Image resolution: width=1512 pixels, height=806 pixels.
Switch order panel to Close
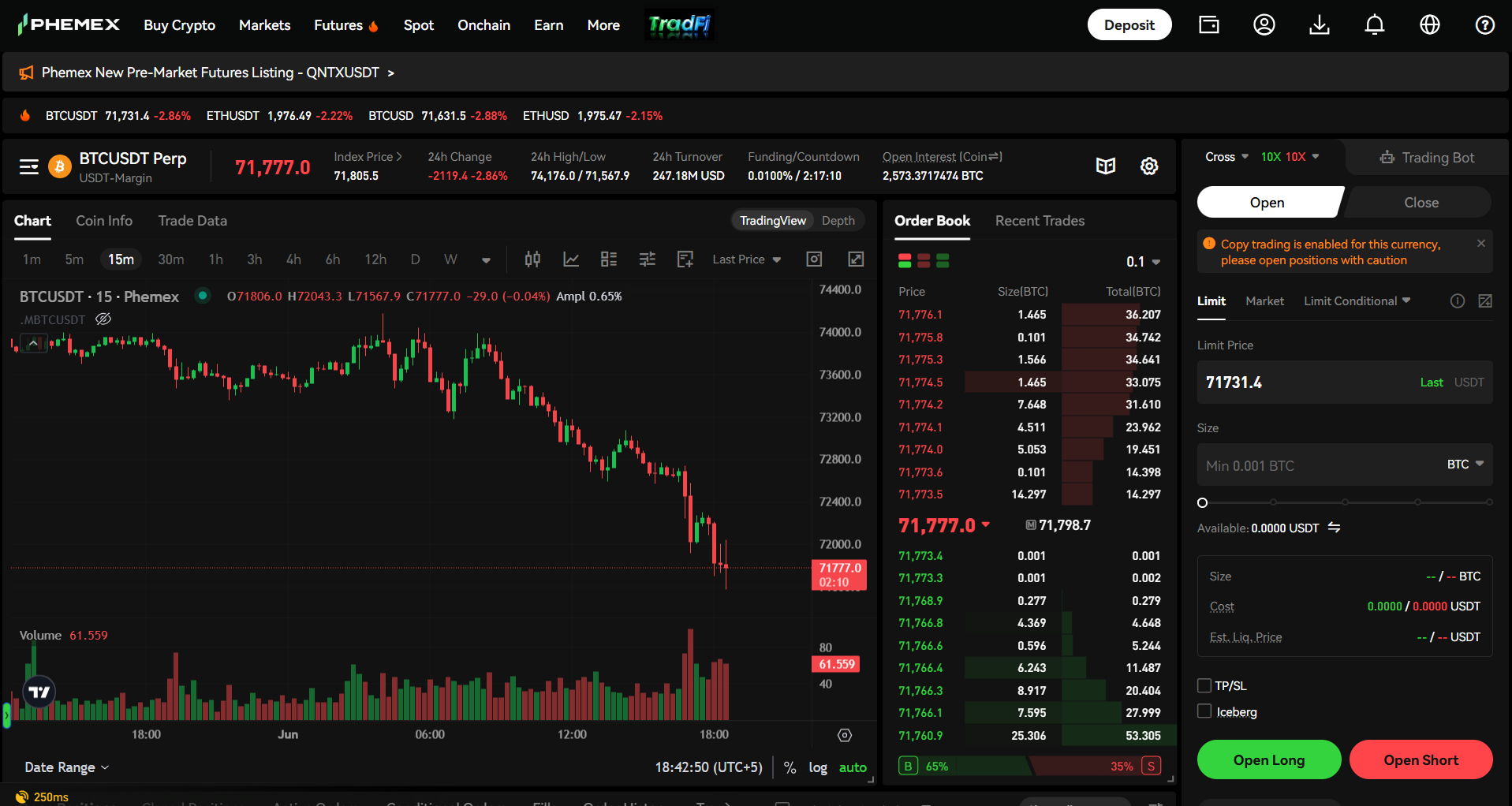pyautogui.click(x=1421, y=203)
